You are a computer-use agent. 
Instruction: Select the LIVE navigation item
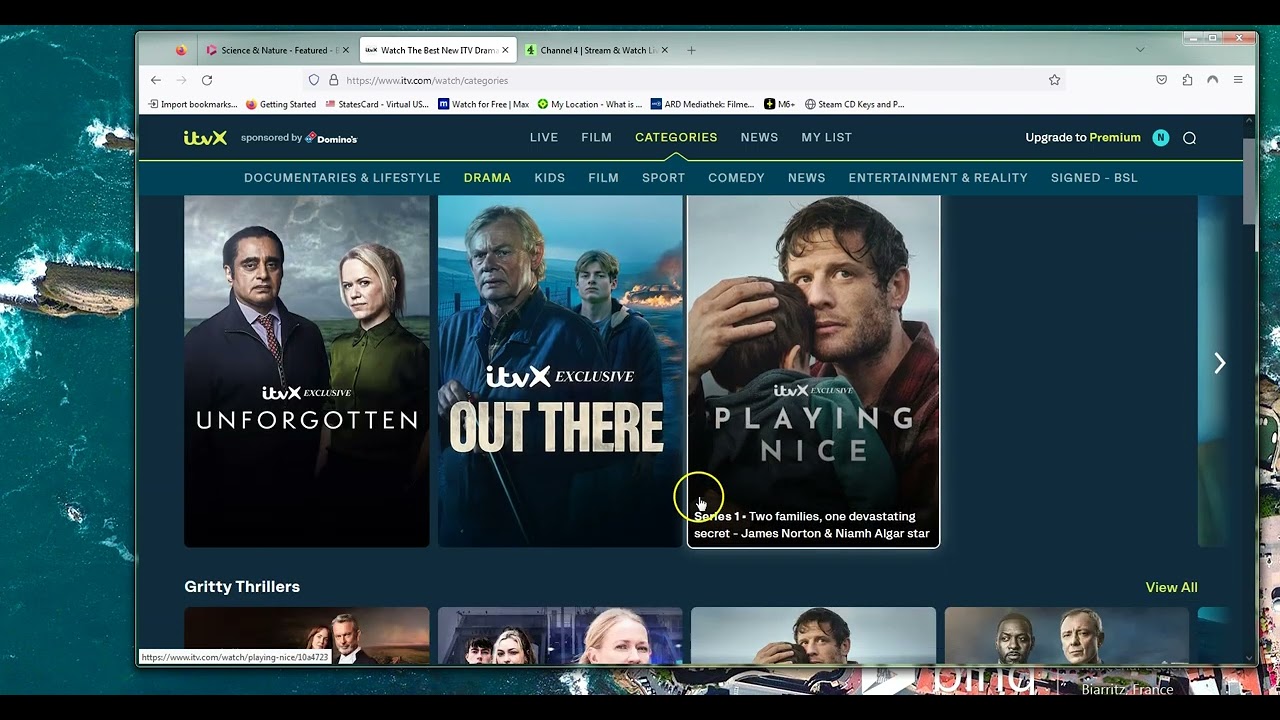tap(544, 138)
